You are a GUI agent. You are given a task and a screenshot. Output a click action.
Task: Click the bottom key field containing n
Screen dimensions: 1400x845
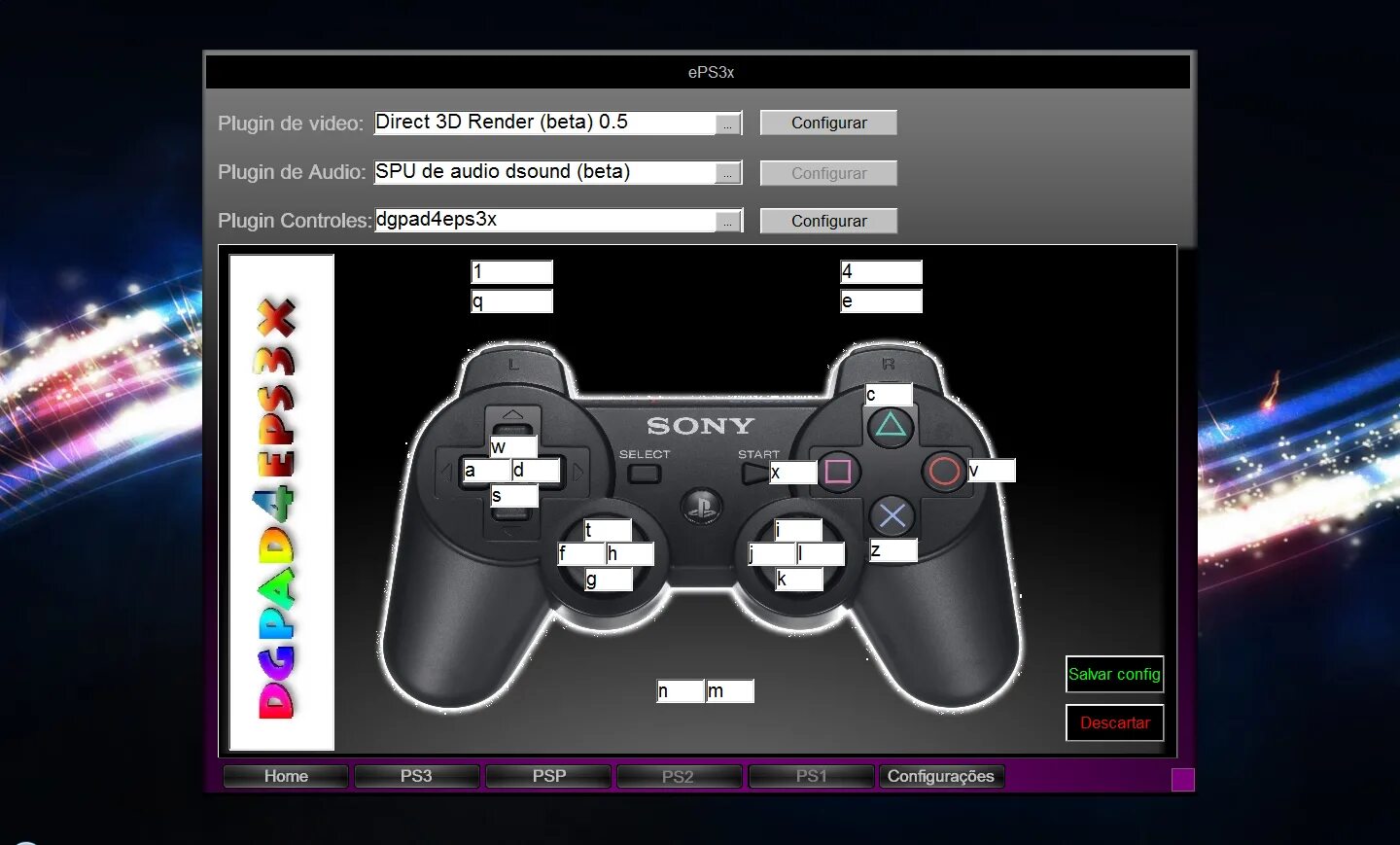tap(681, 691)
